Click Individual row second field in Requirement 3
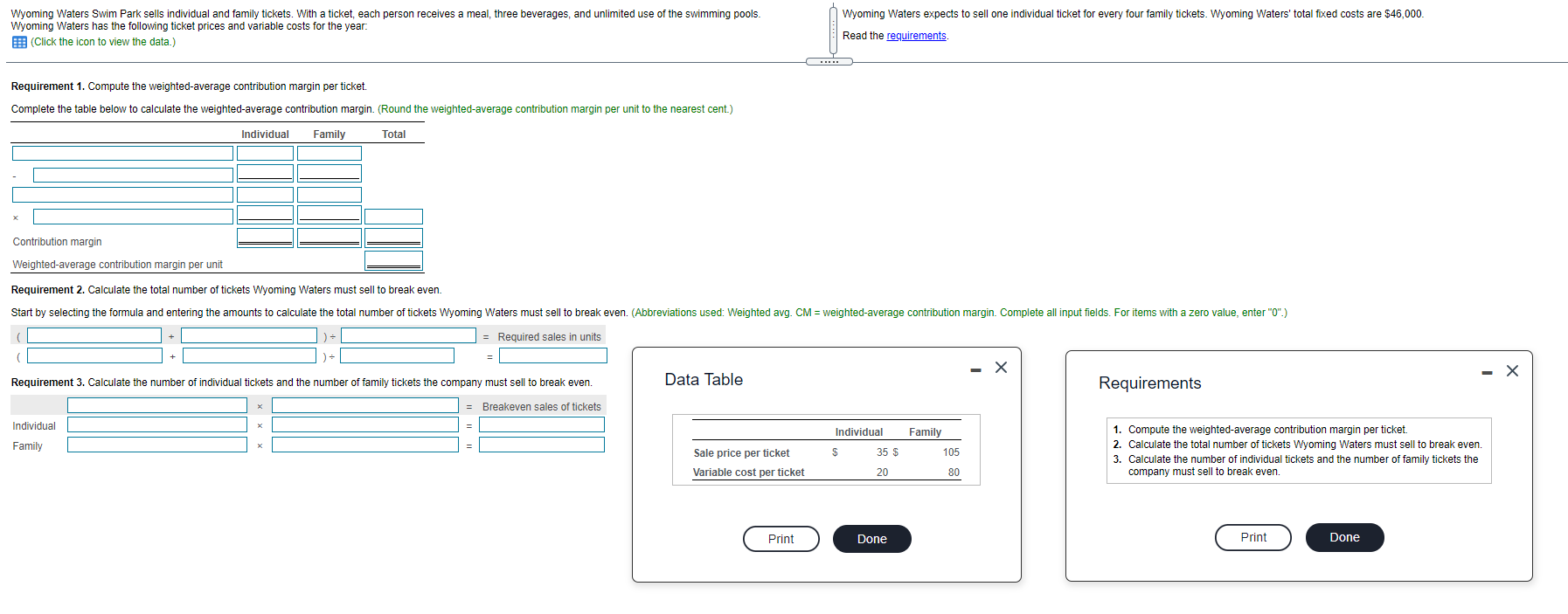 [x=365, y=424]
